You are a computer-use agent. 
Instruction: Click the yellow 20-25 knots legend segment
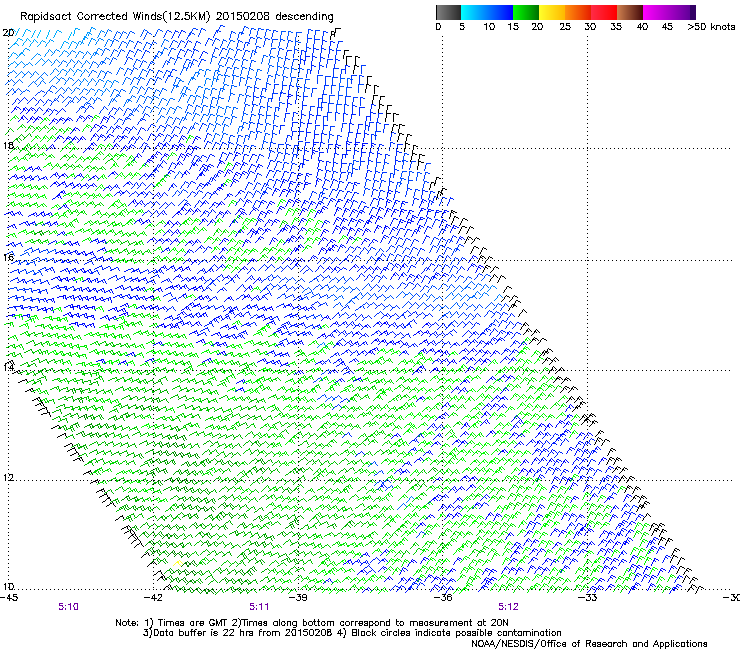(552, 12)
